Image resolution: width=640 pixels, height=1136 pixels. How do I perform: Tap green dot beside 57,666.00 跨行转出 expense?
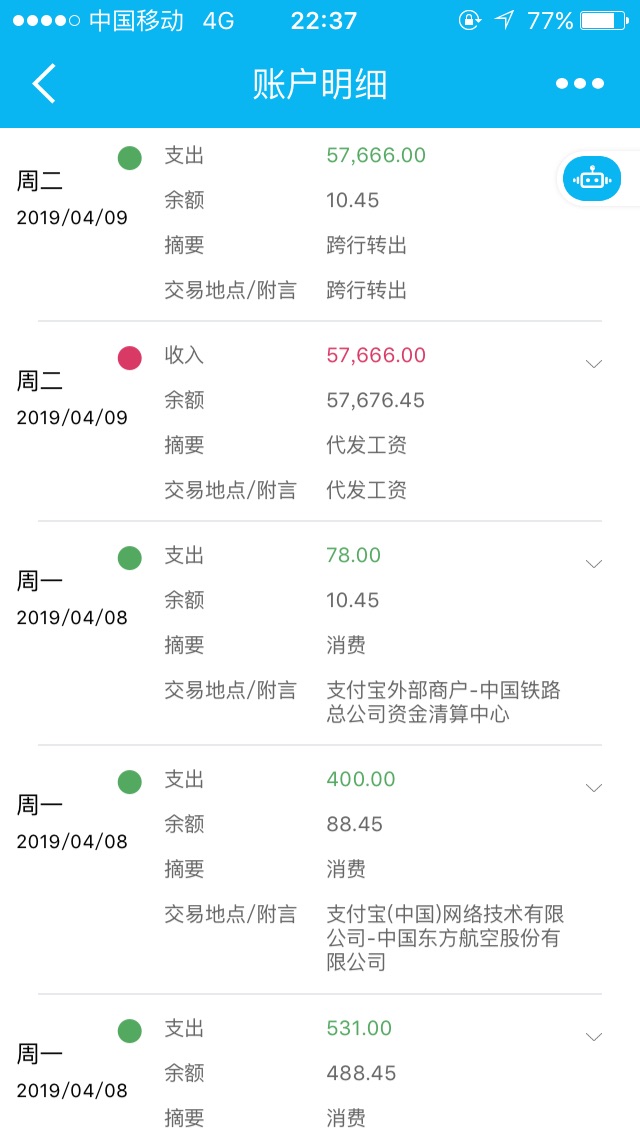pyautogui.click(x=130, y=157)
